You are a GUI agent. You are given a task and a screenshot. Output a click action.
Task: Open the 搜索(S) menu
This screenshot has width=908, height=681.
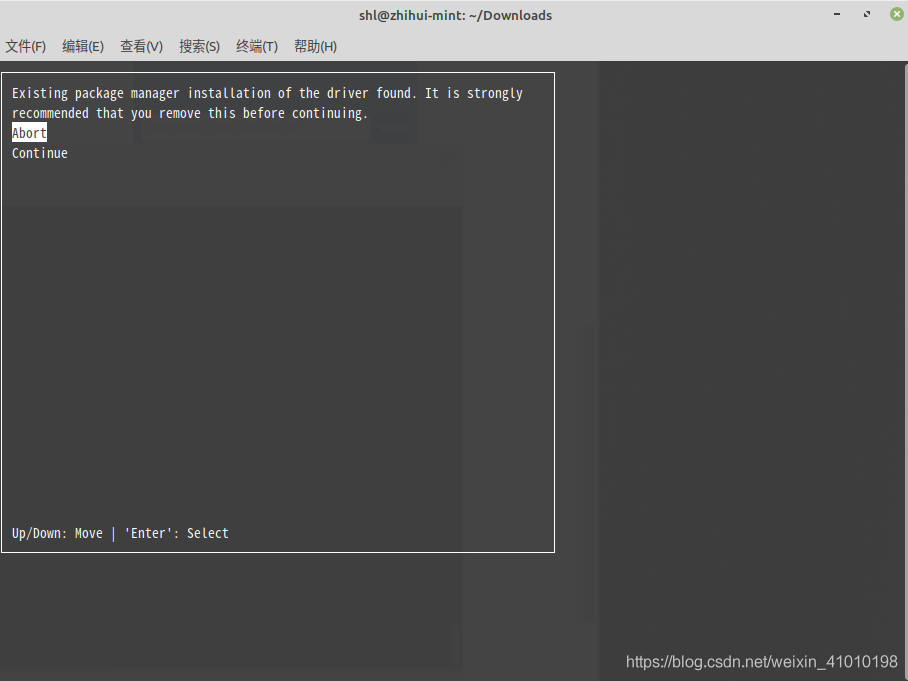[199, 46]
